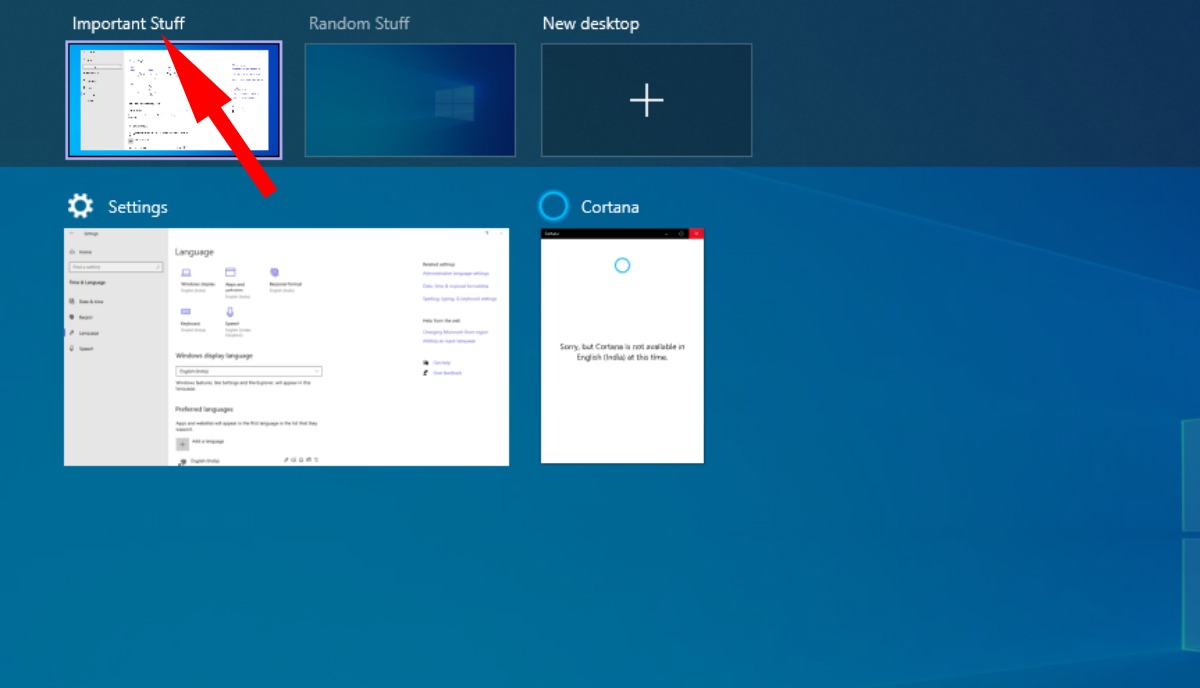Create a new desktop with the plus tile

[646, 100]
